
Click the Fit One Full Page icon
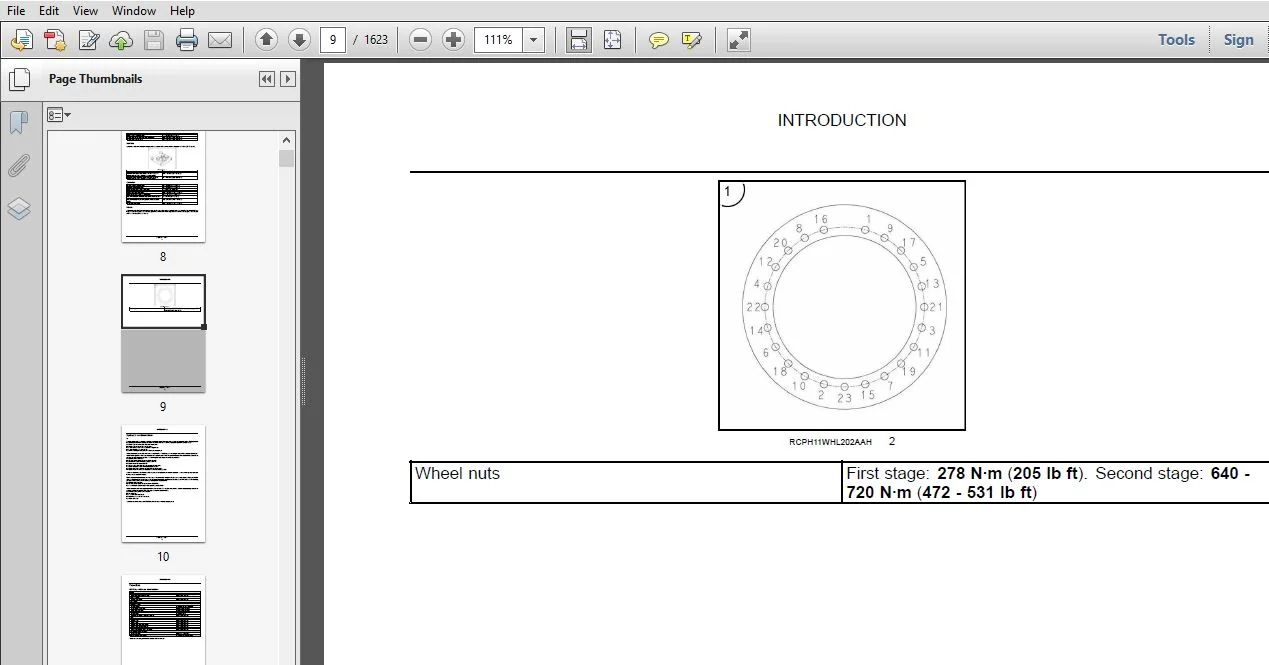[x=612, y=40]
